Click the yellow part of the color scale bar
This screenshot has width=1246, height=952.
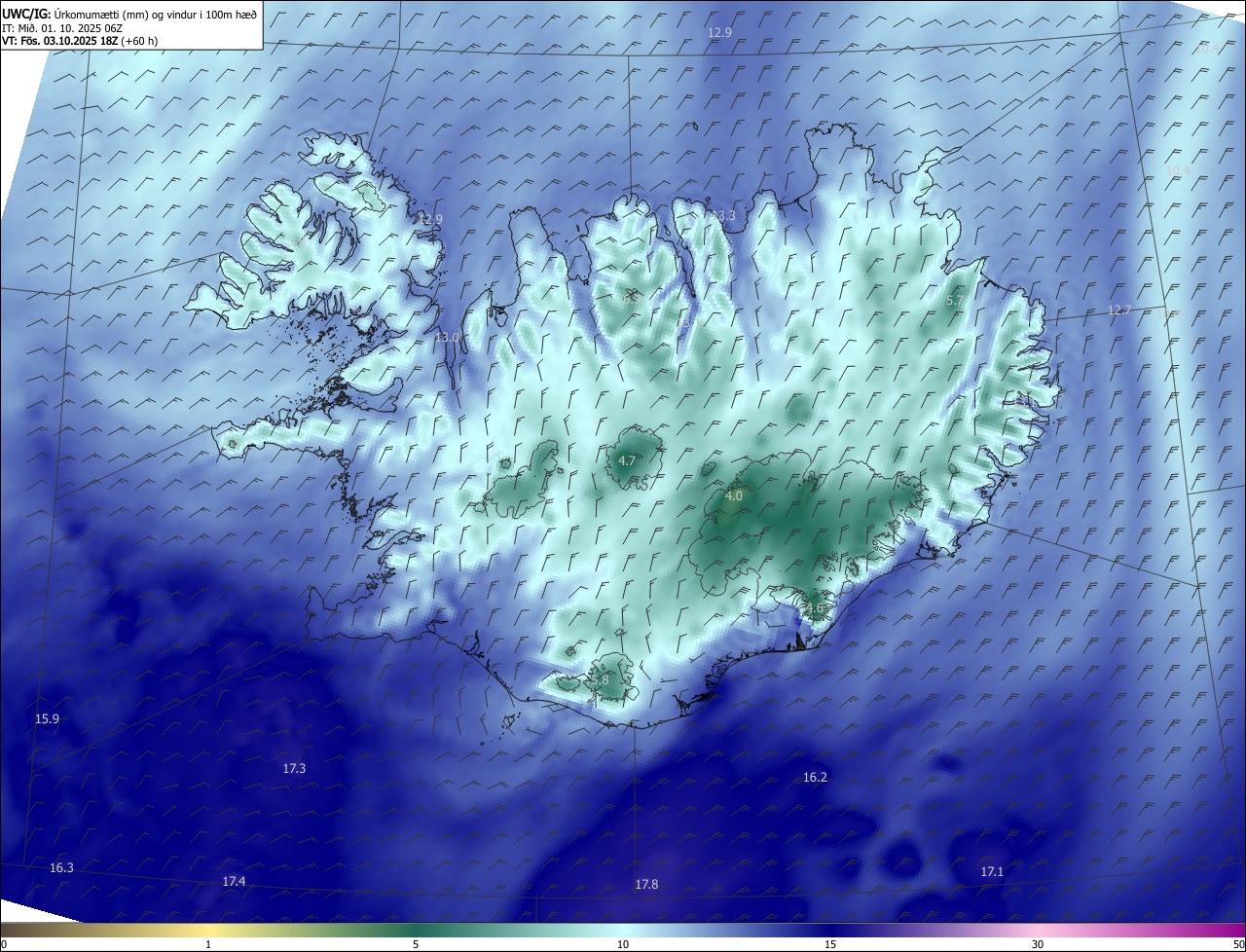click(x=208, y=930)
